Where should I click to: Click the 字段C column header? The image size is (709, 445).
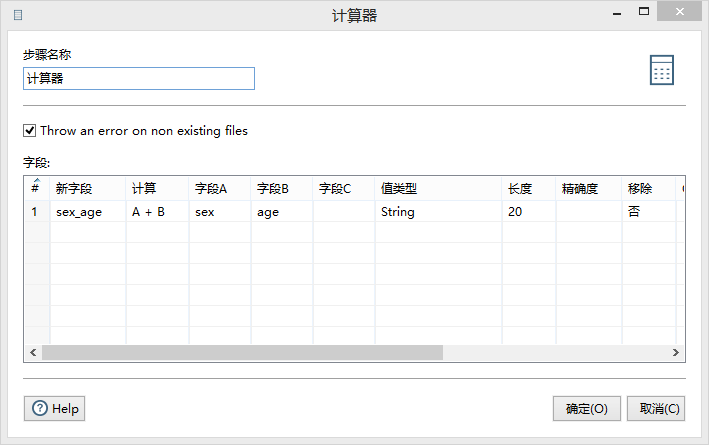[344, 188]
